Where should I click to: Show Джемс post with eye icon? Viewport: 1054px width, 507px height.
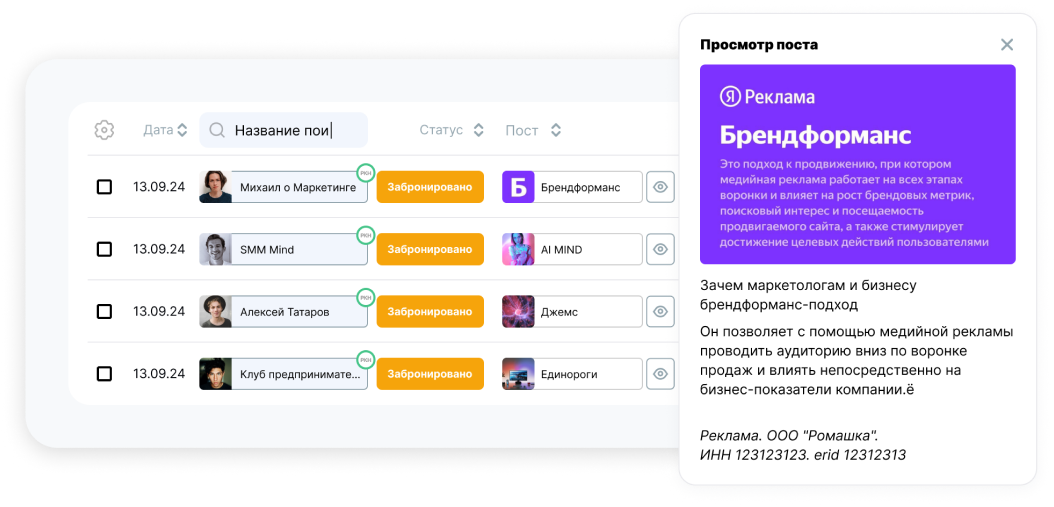click(x=660, y=311)
